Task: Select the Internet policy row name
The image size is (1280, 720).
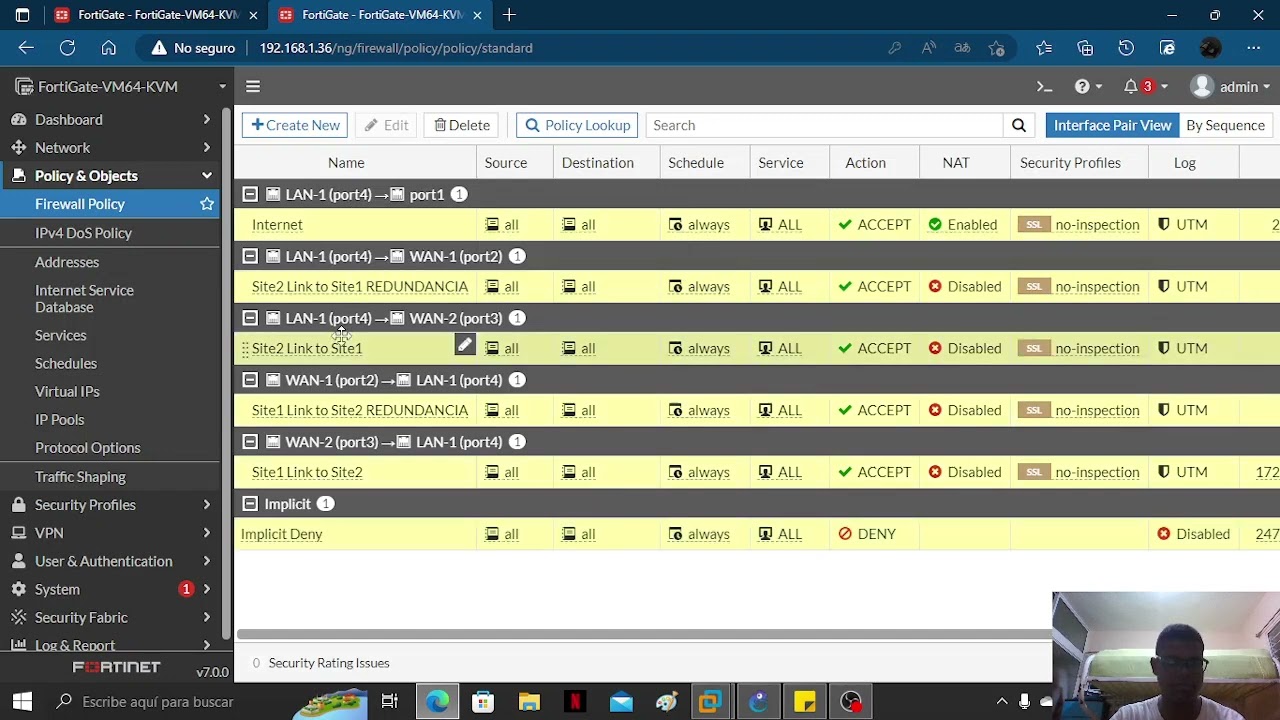Action: [277, 225]
